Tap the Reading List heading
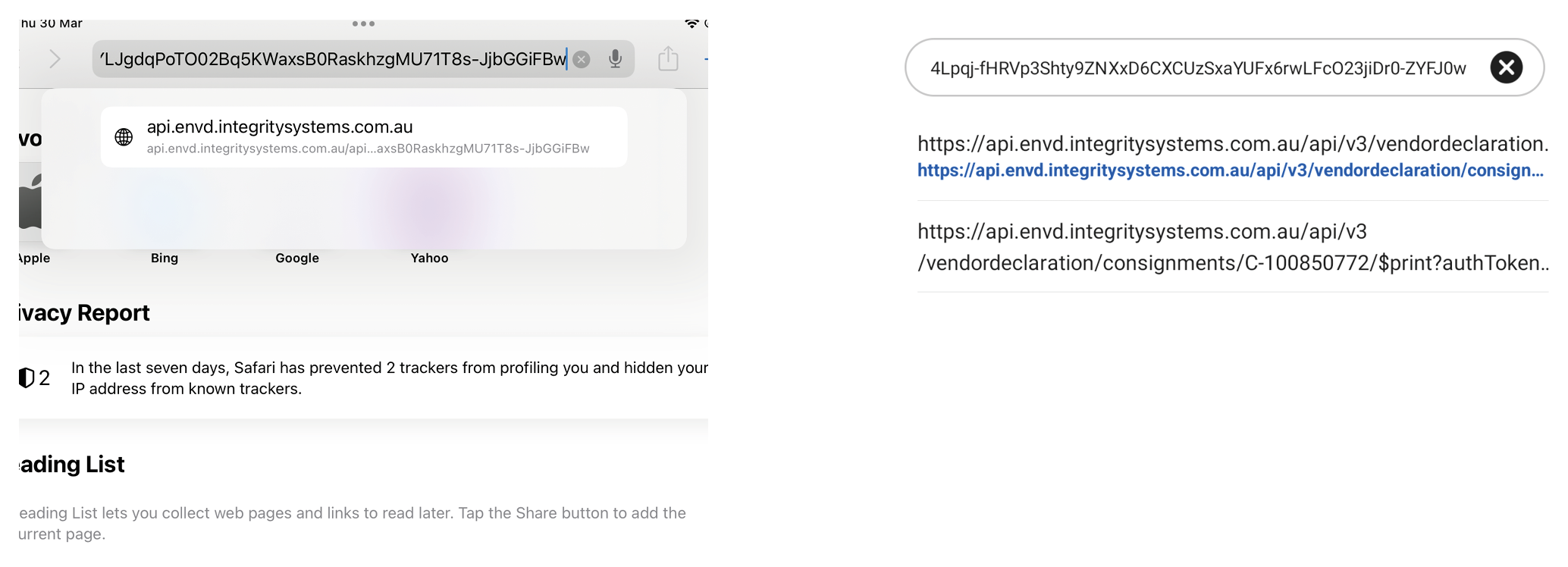The width and height of the screenshot is (1568, 567). click(x=73, y=465)
